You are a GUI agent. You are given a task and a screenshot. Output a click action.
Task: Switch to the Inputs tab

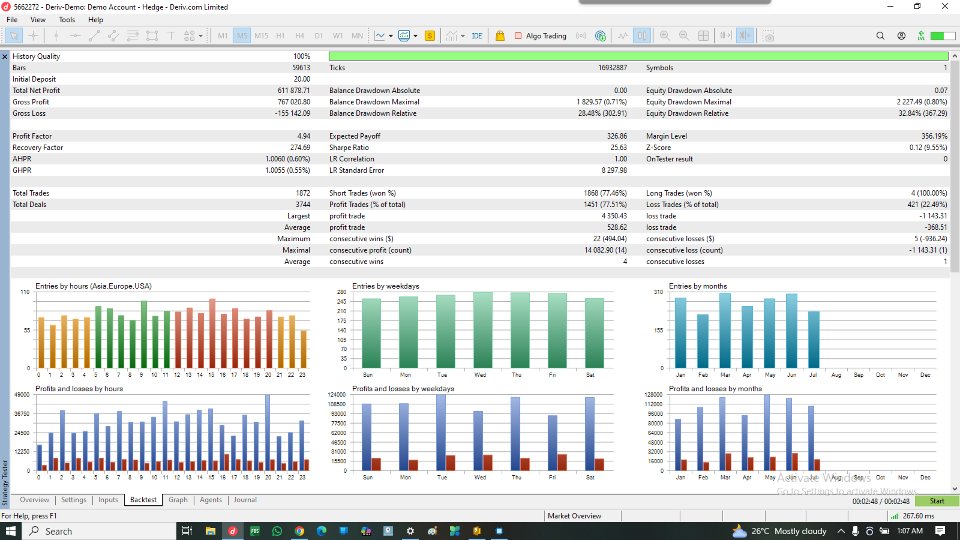(108, 500)
